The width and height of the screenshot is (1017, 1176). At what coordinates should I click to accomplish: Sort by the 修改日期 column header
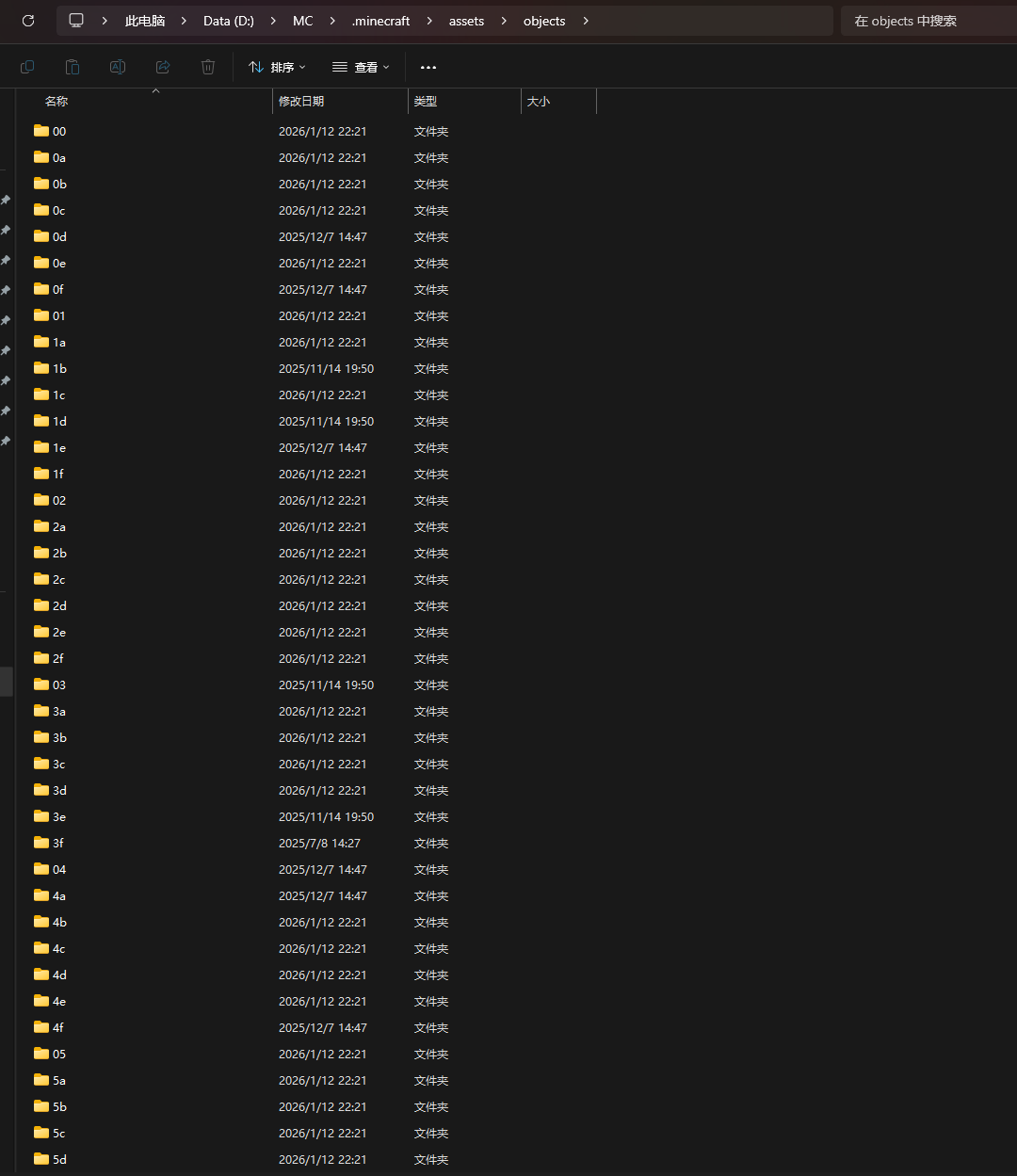click(x=301, y=101)
